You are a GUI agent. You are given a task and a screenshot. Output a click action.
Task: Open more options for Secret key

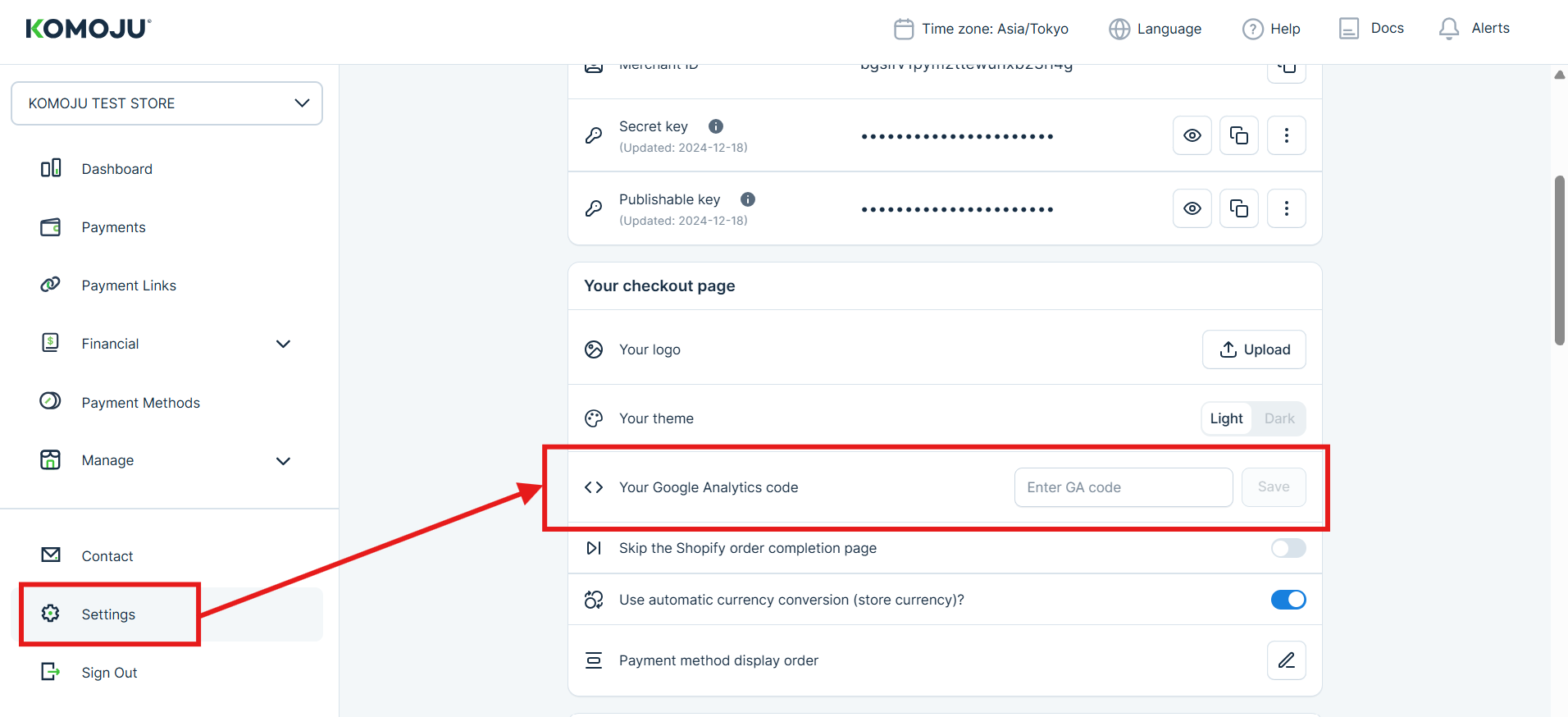click(x=1286, y=135)
